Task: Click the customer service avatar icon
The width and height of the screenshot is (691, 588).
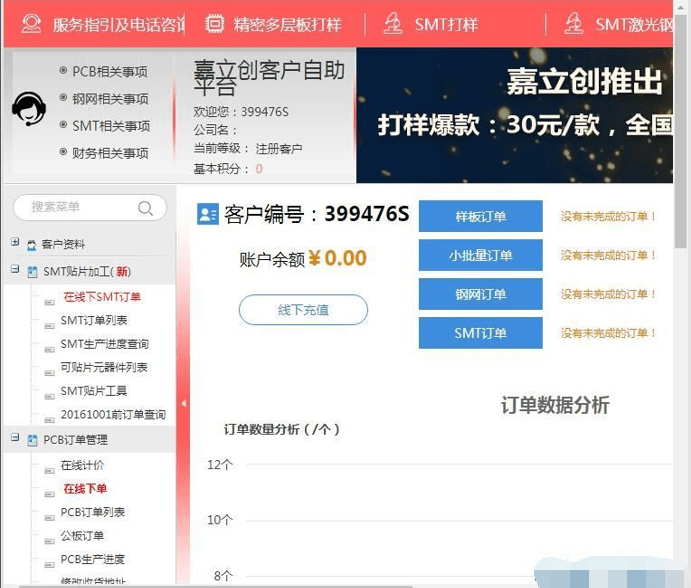Action: tap(29, 109)
